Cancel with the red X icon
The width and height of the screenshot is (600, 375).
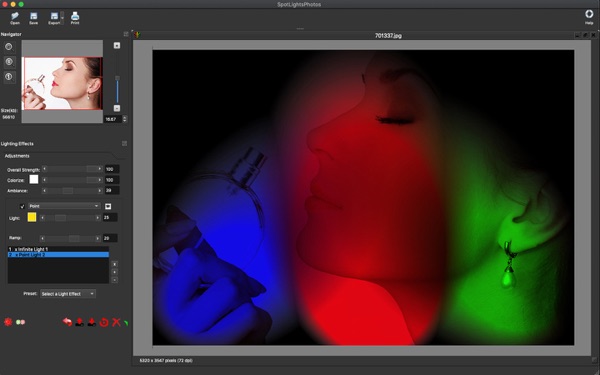116,322
